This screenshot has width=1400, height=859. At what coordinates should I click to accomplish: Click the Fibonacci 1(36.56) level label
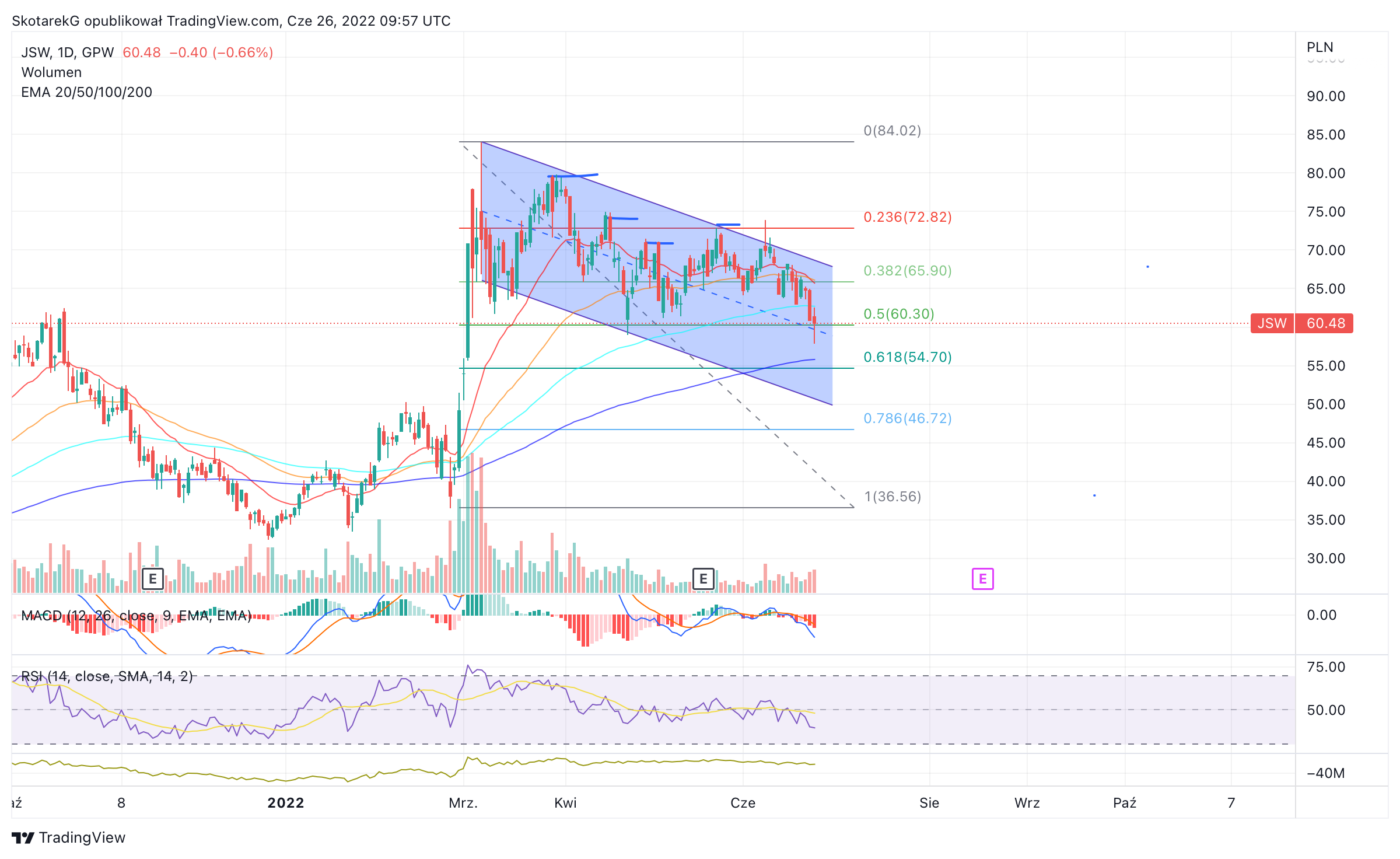[892, 497]
